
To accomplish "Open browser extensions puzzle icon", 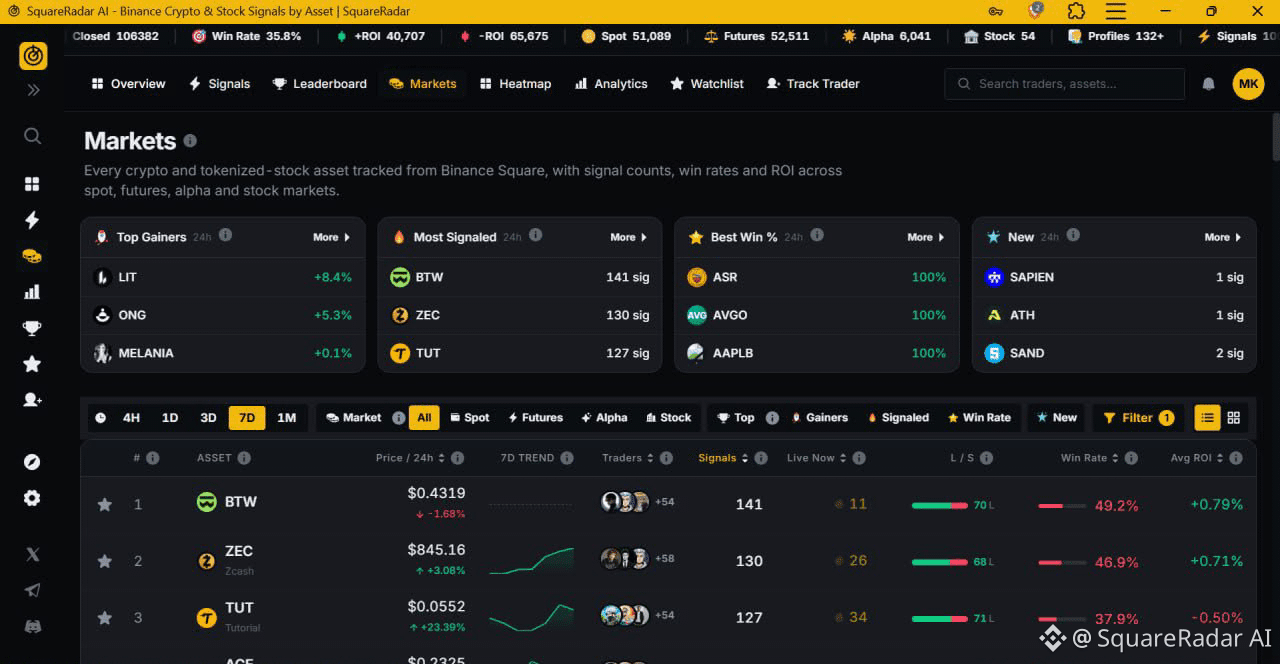I will [x=1076, y=11].
